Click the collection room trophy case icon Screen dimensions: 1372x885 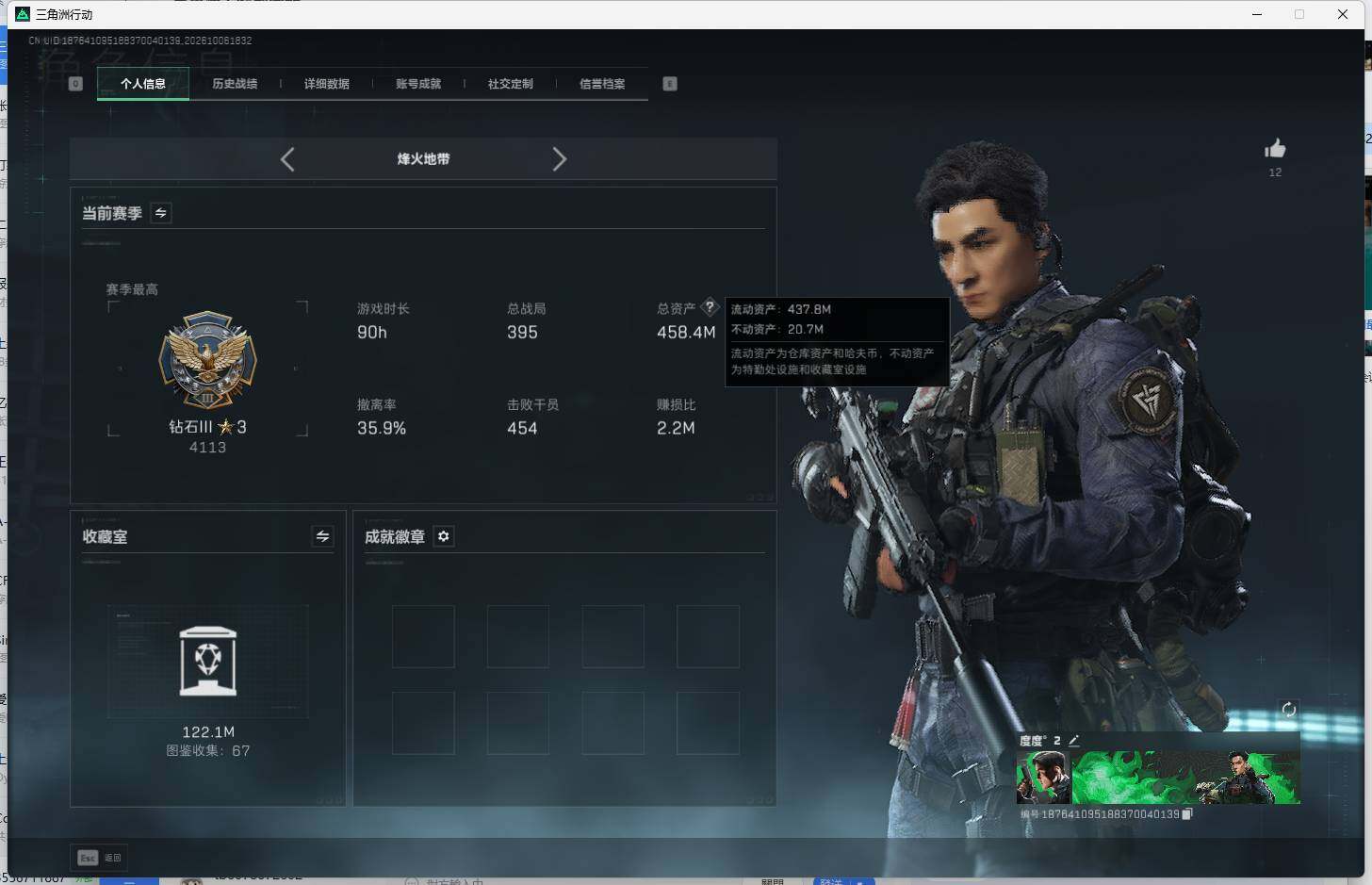[208, 662]
